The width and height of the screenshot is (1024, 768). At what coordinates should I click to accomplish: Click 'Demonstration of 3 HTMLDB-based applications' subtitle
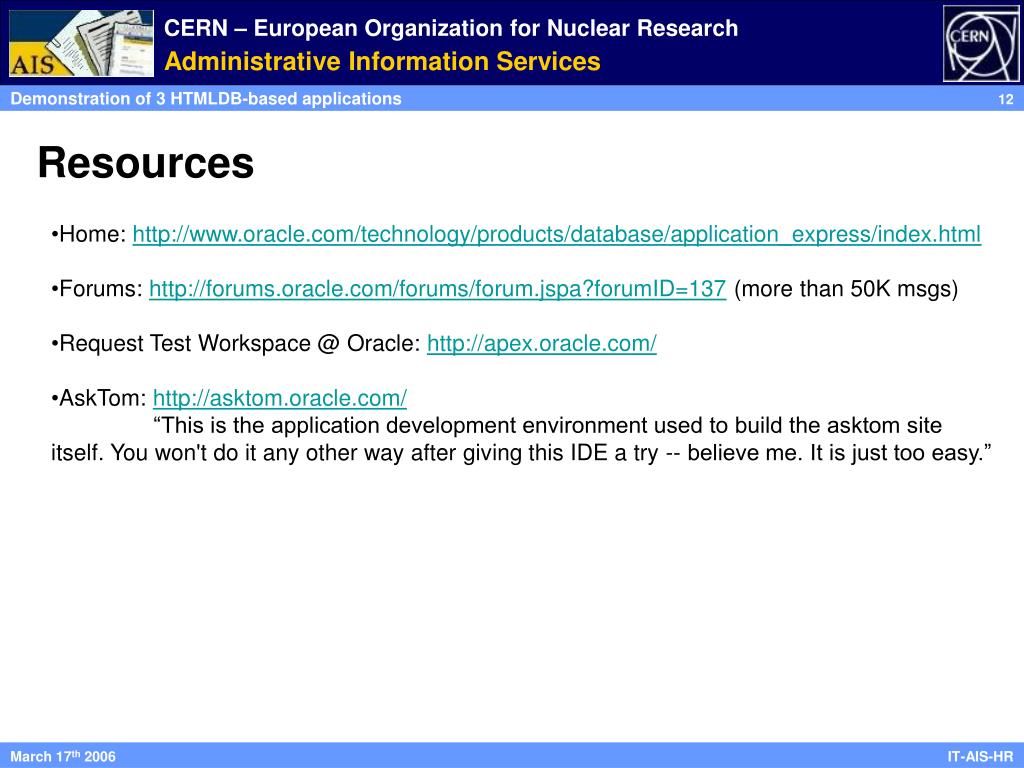pos(206,99)
